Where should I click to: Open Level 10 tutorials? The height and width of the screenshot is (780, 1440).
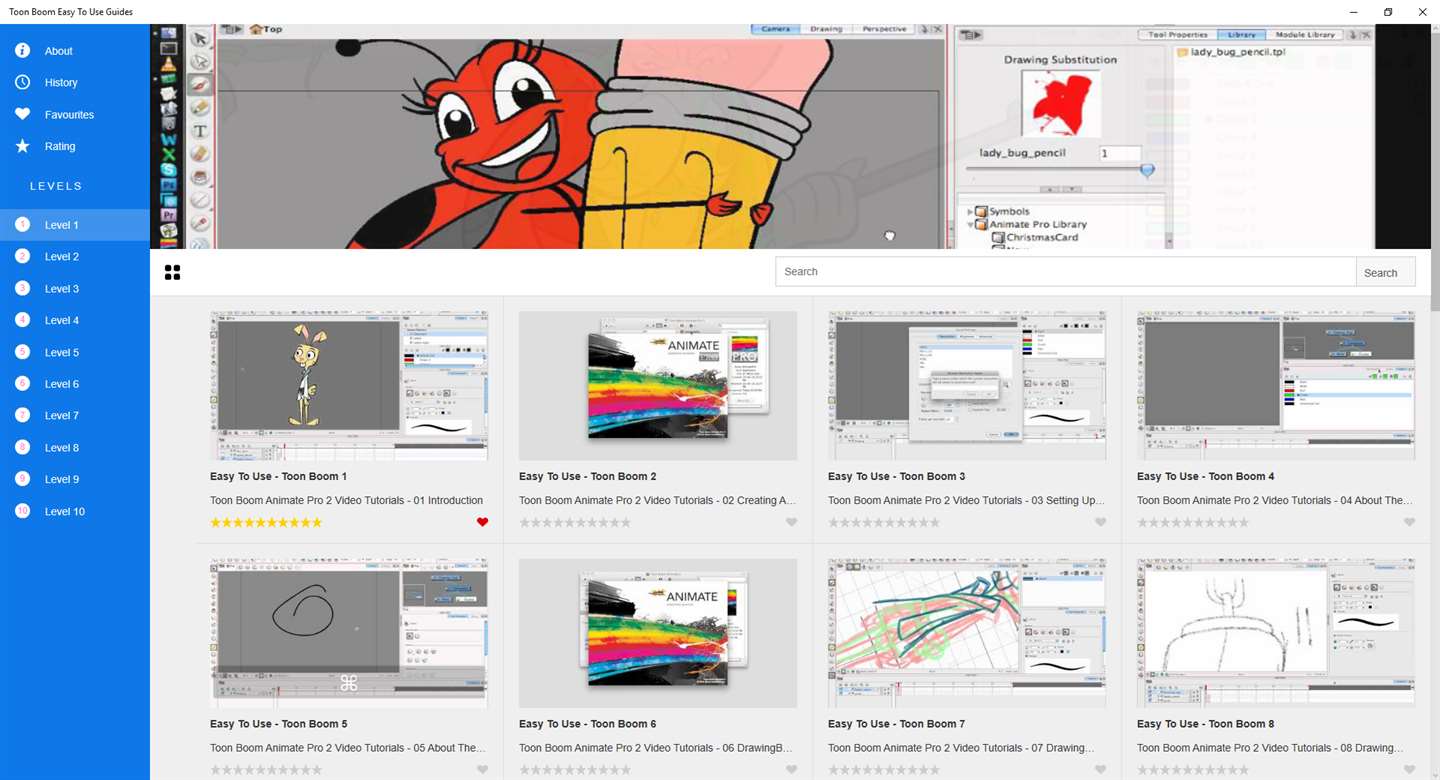pyautogui.click(x=75, y=512)
